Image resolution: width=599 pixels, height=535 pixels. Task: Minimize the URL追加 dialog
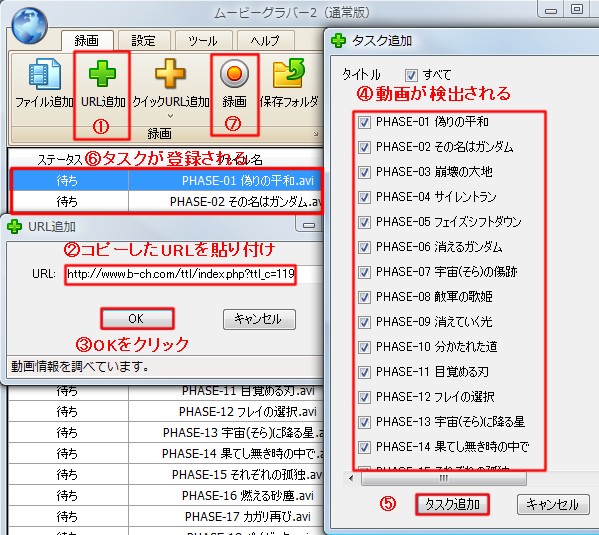(308, 225)
